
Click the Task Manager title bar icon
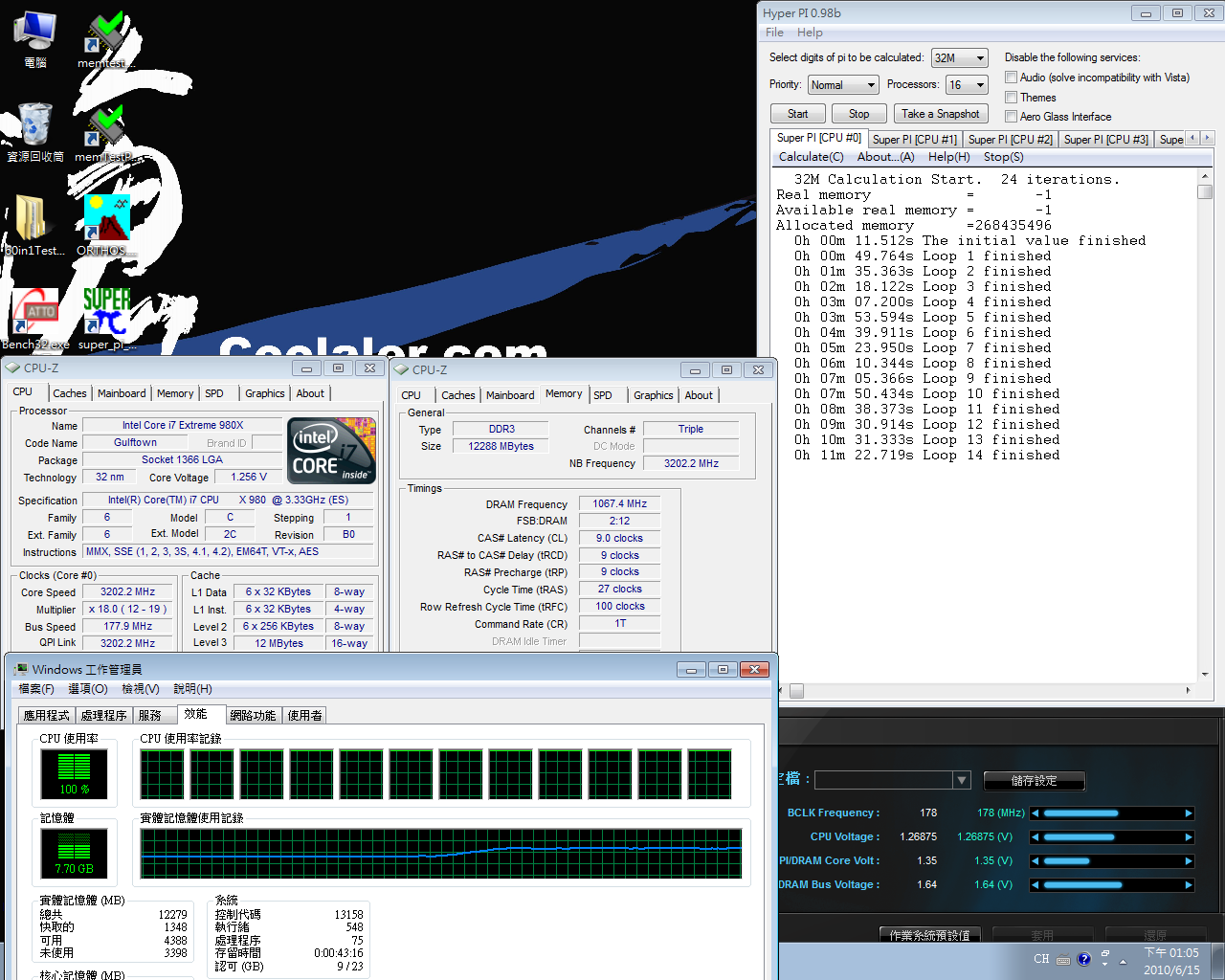[20, 669]
